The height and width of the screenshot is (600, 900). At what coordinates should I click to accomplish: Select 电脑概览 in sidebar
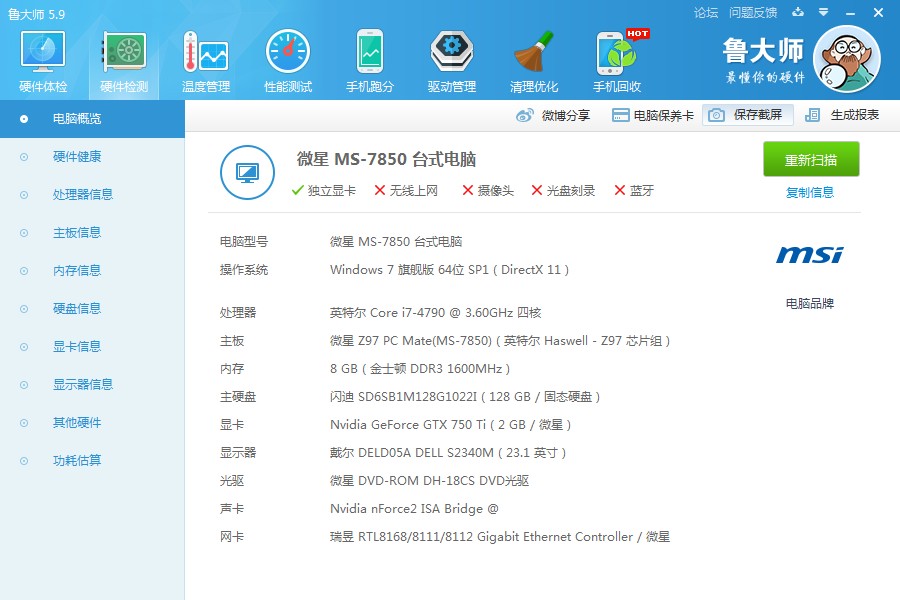pos(92,119)
